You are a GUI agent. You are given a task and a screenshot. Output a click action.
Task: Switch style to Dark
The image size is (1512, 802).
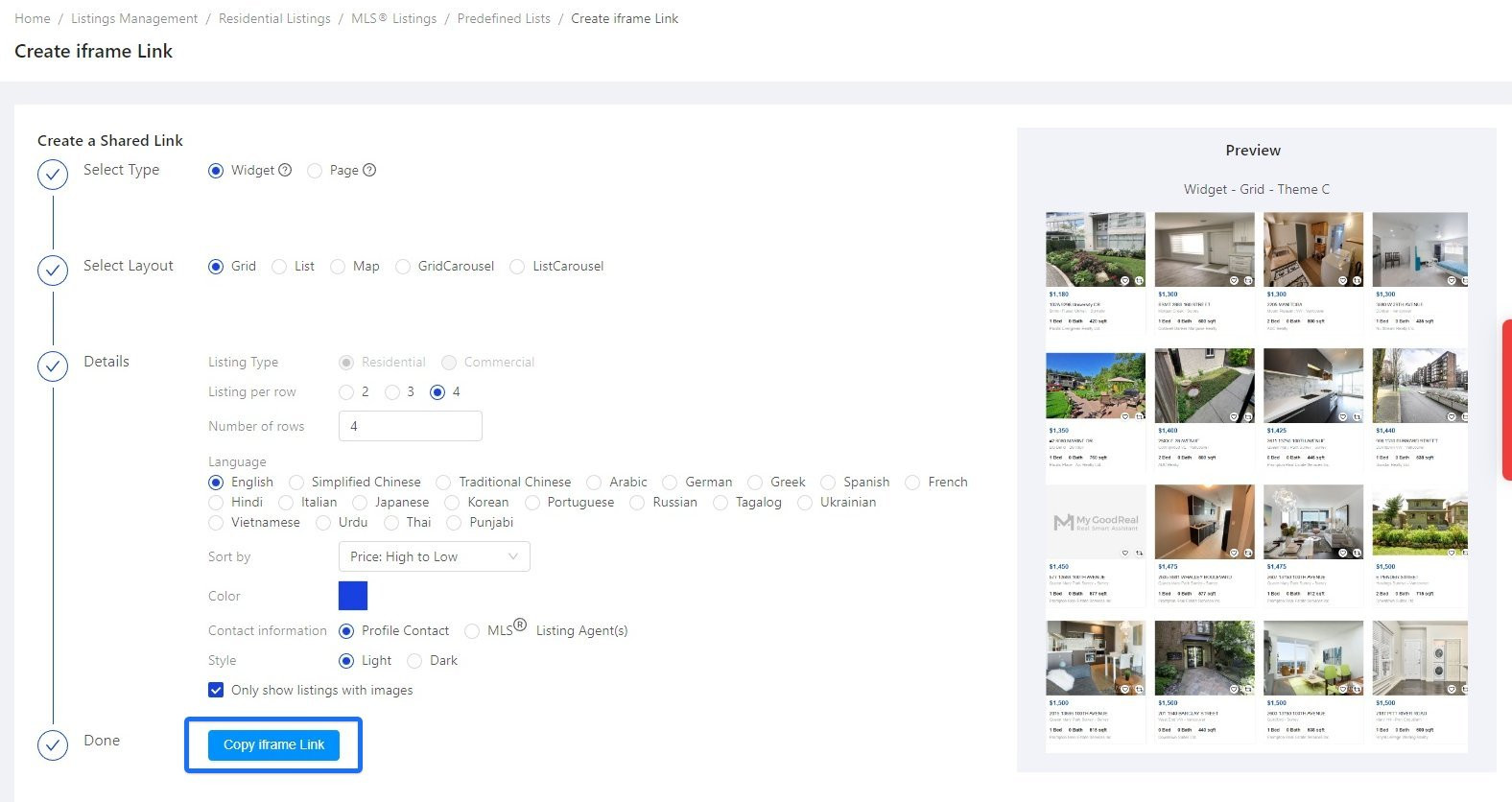[414, 661]
